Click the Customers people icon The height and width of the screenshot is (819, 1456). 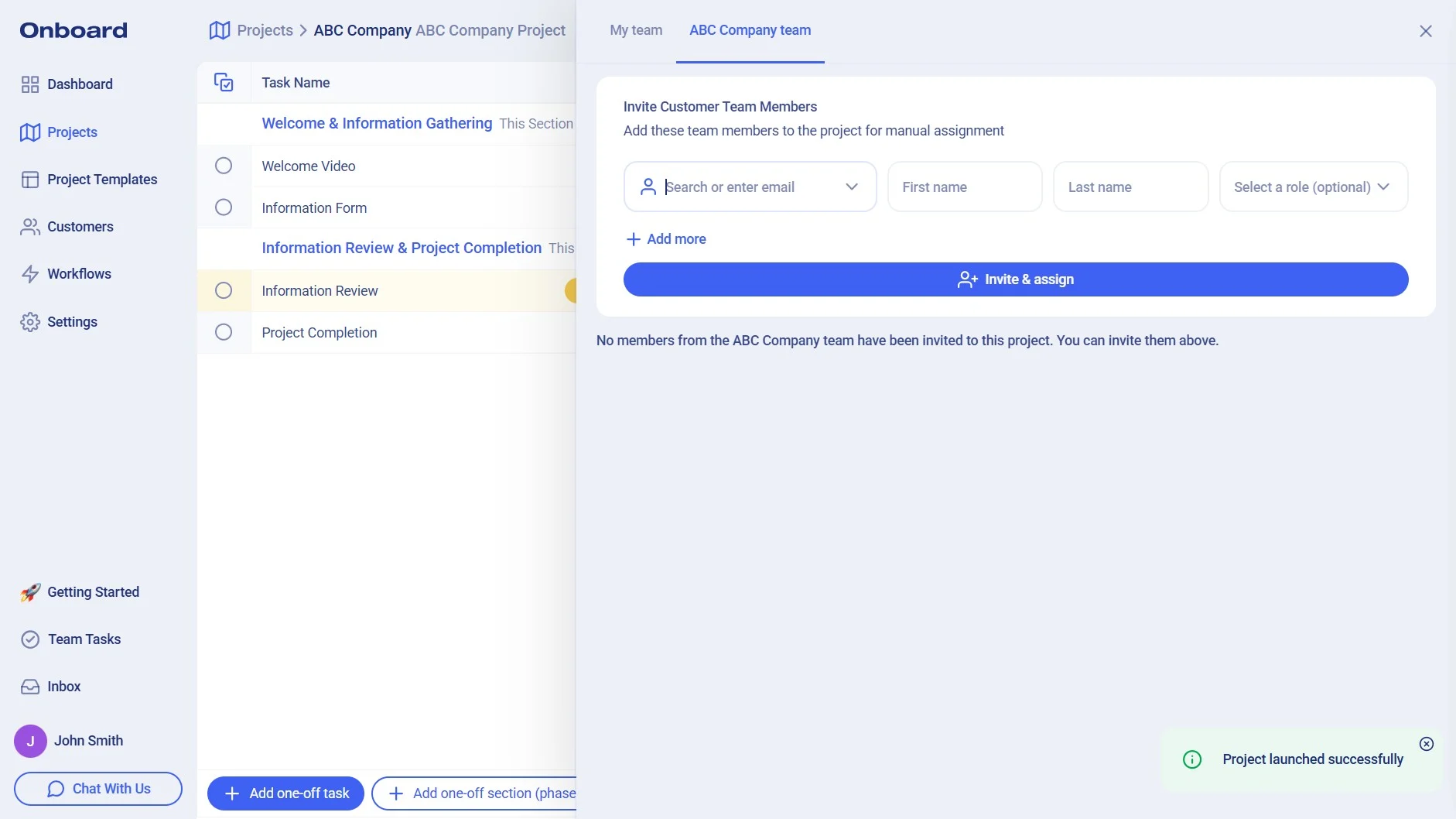click(x=30, y=227)
